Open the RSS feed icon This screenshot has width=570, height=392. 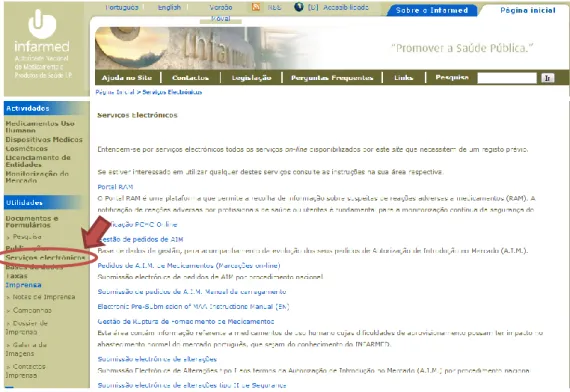(x=256, y=7)
